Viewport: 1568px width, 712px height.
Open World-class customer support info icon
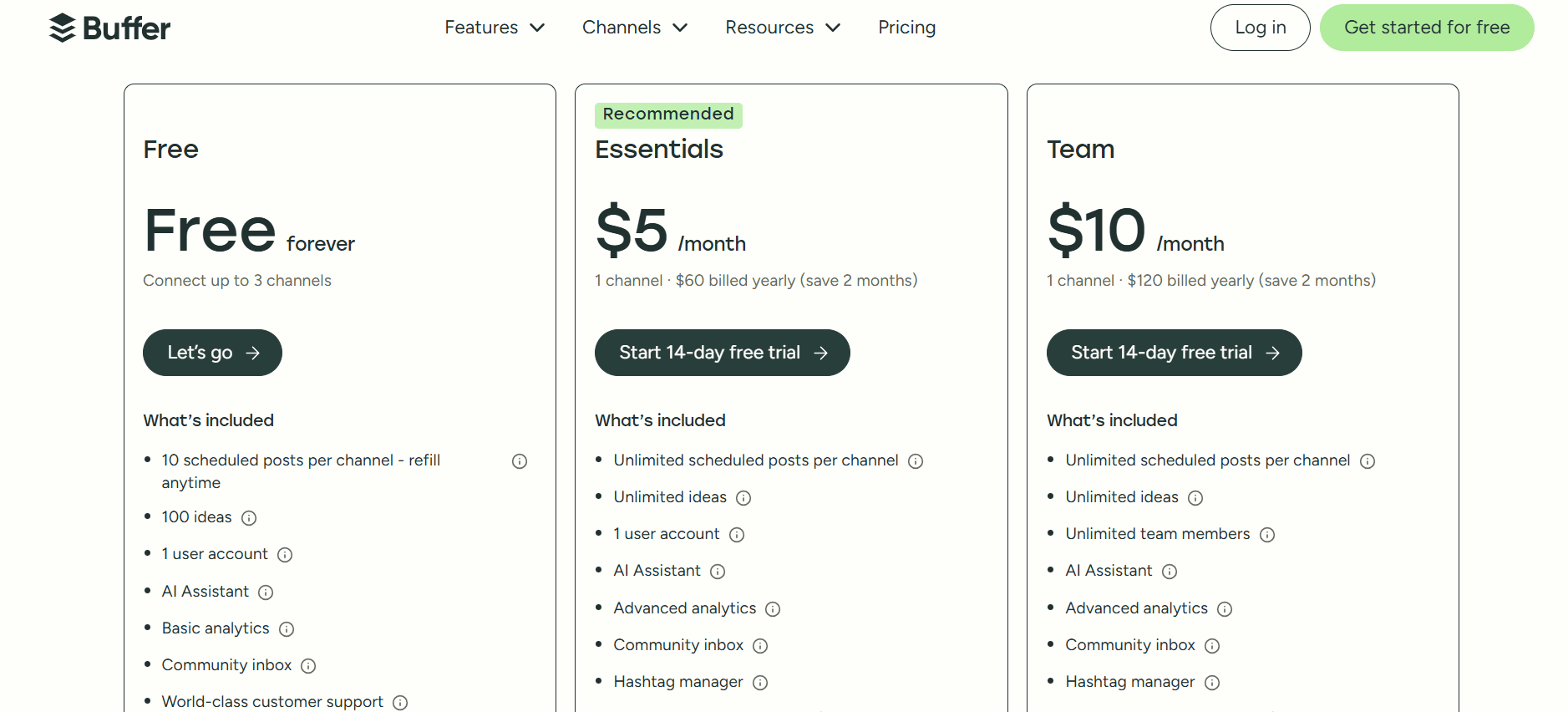(x=400, y=703)
